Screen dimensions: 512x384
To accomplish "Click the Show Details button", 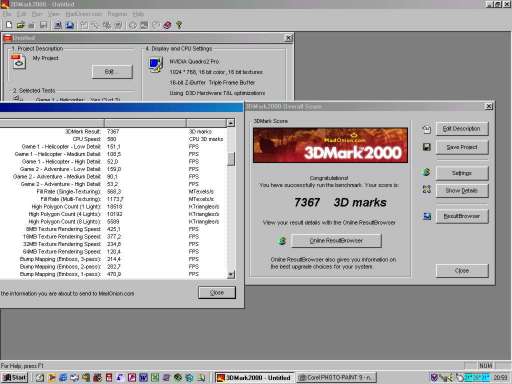I will [x=462, y=190].
